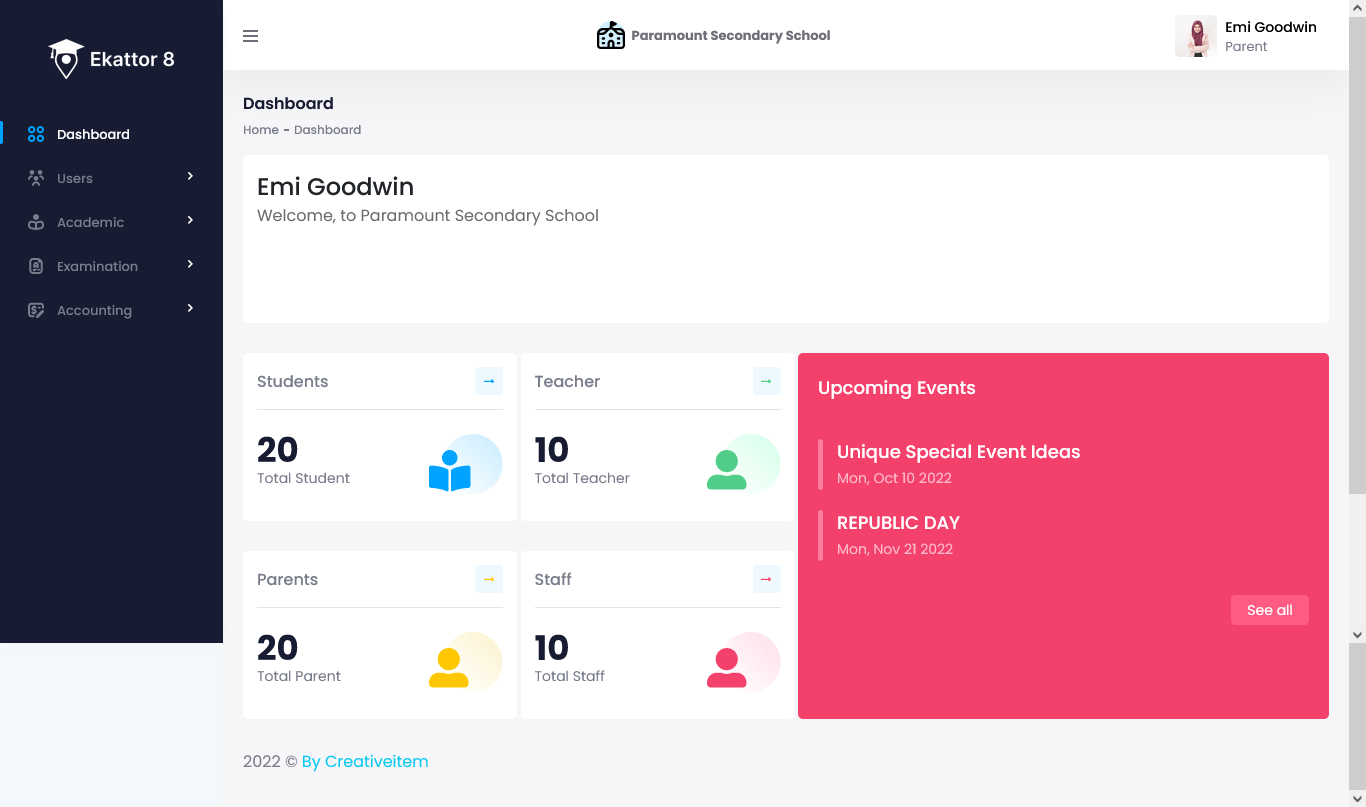Select the Users icon in sidebar
Screen dimensions: 1366x807
(x=36, y=177)
